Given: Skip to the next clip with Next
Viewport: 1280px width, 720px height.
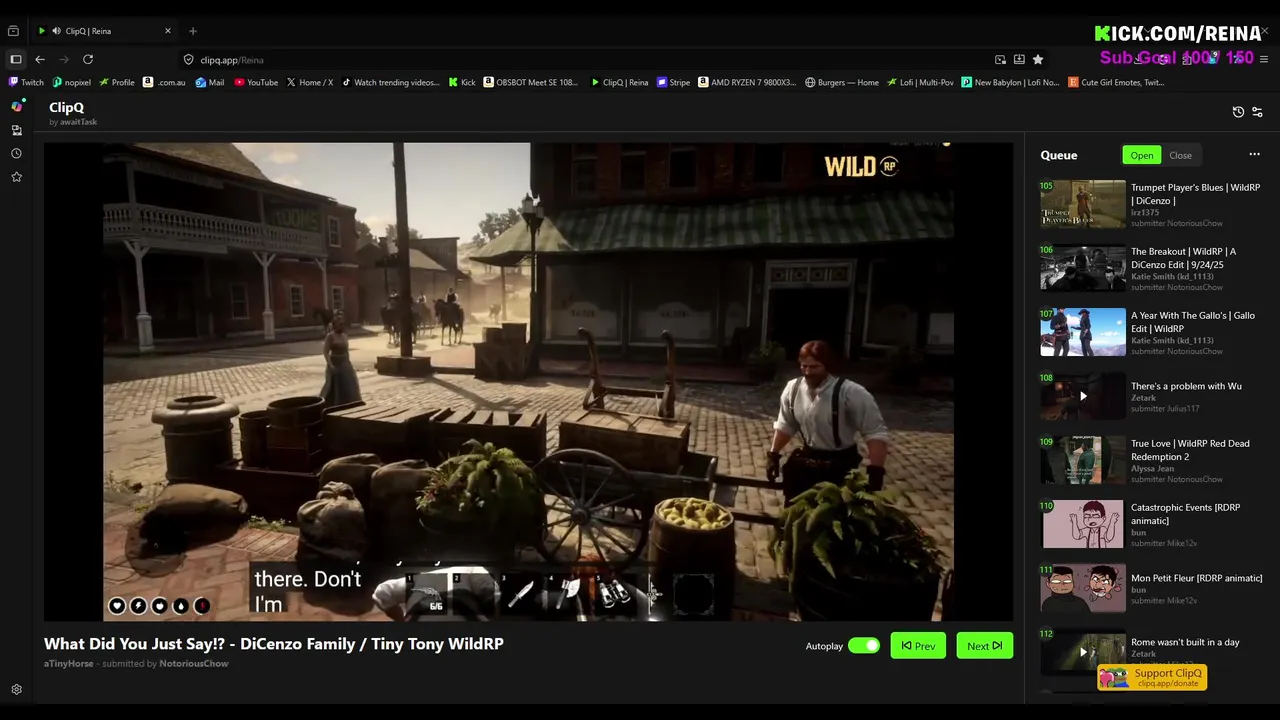Looking at the screenshot, I should tap(984, 646).
